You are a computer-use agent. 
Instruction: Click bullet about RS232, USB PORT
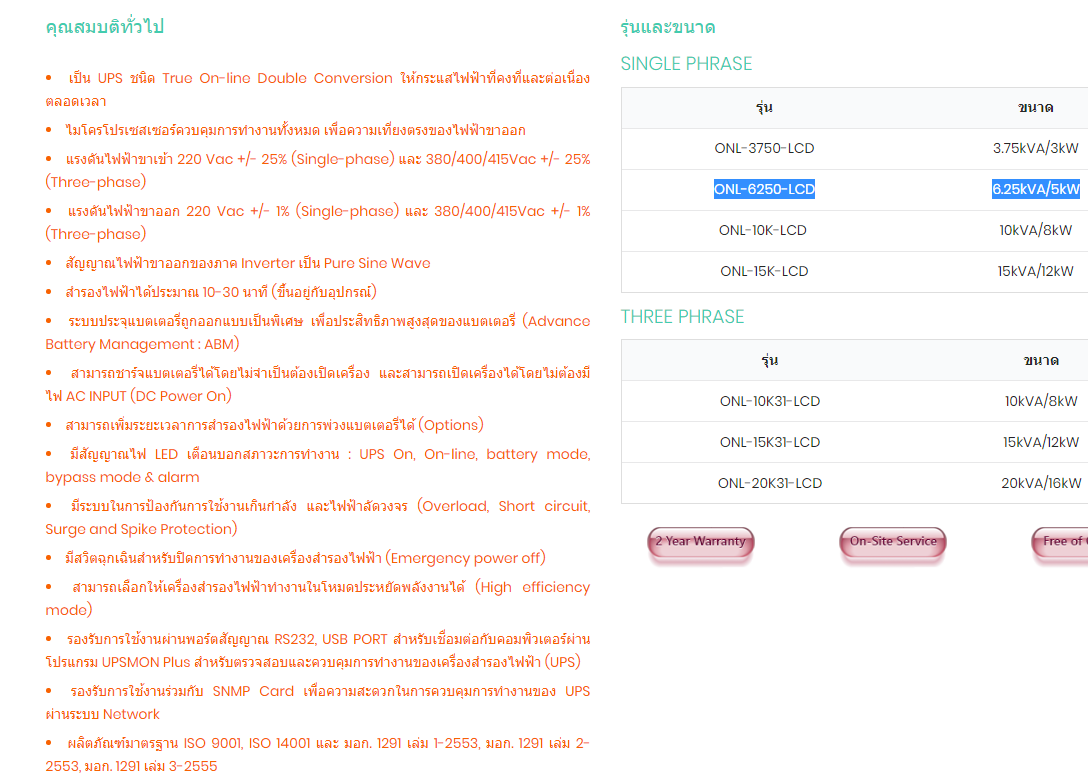coord(318,650)
